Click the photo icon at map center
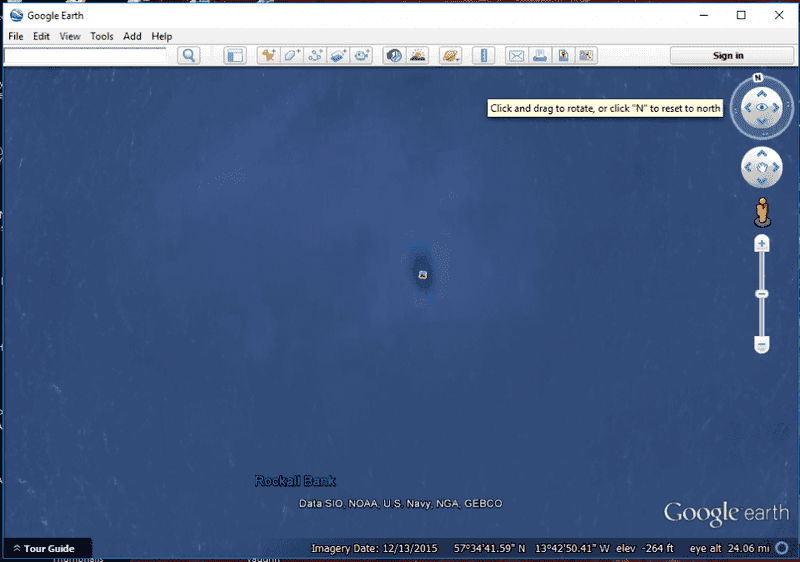 [422, 275]
